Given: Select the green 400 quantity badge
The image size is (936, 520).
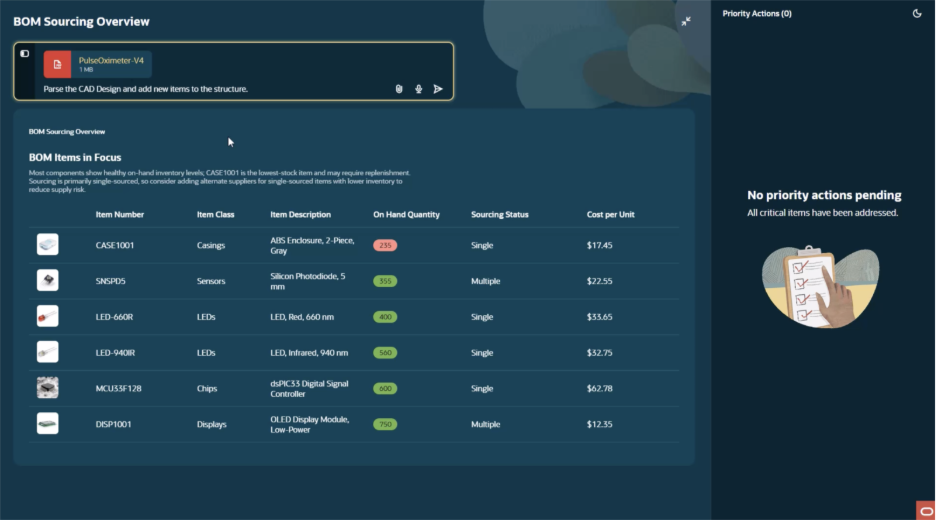Looking at the screenshot, I should (x=385, y=317).
